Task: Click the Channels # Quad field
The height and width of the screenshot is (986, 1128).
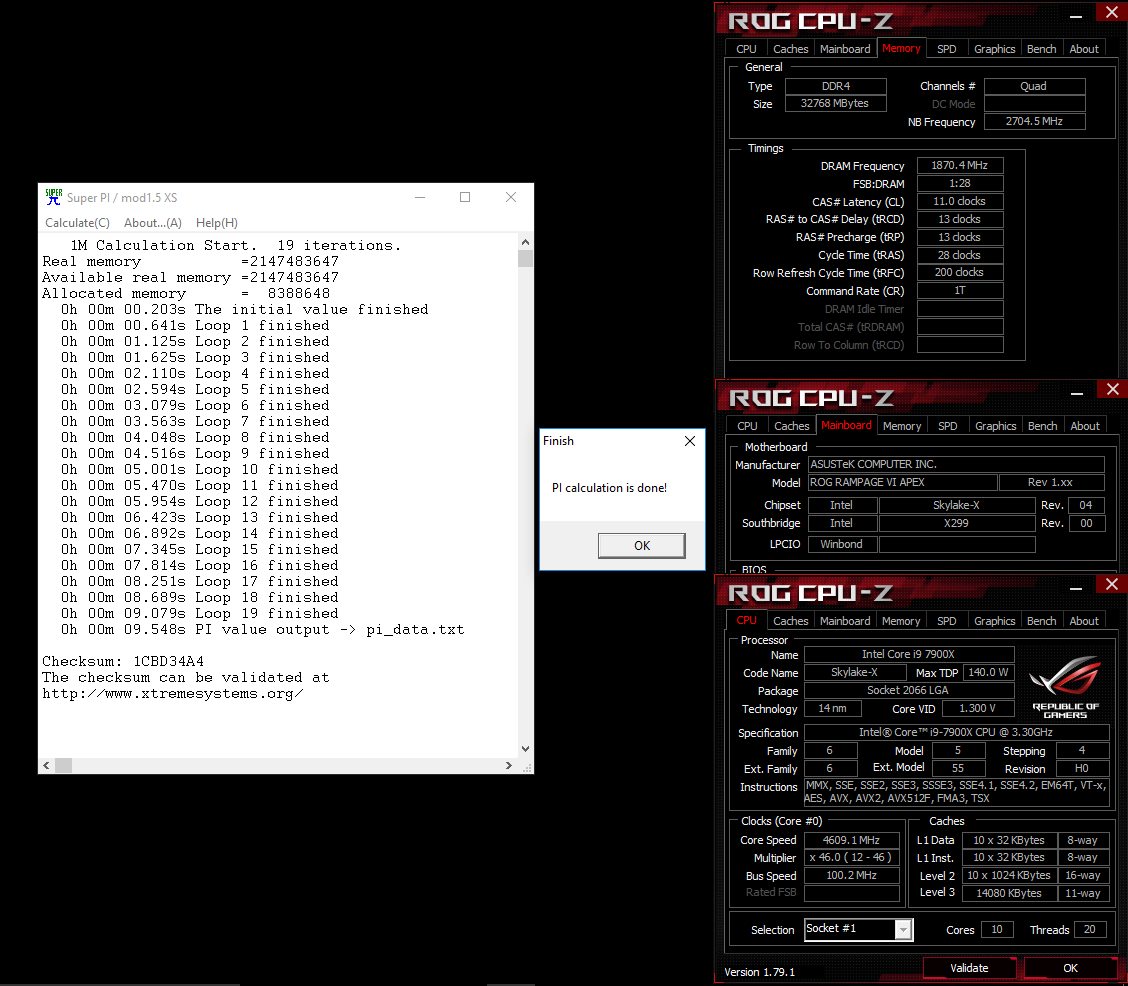Action: tap(1034, 86)
